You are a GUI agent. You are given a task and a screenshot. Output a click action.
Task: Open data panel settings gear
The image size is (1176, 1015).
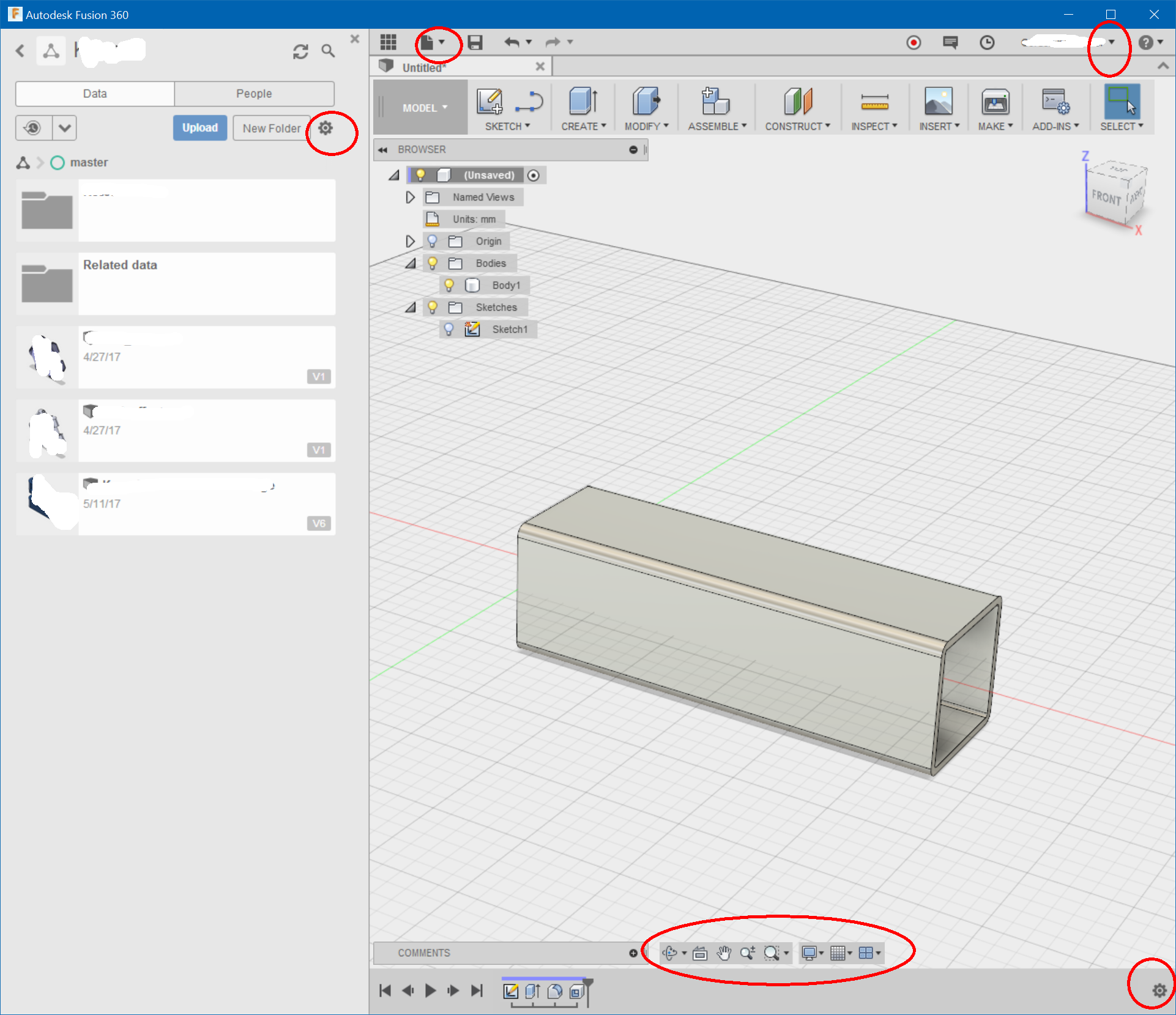(326, 128)
